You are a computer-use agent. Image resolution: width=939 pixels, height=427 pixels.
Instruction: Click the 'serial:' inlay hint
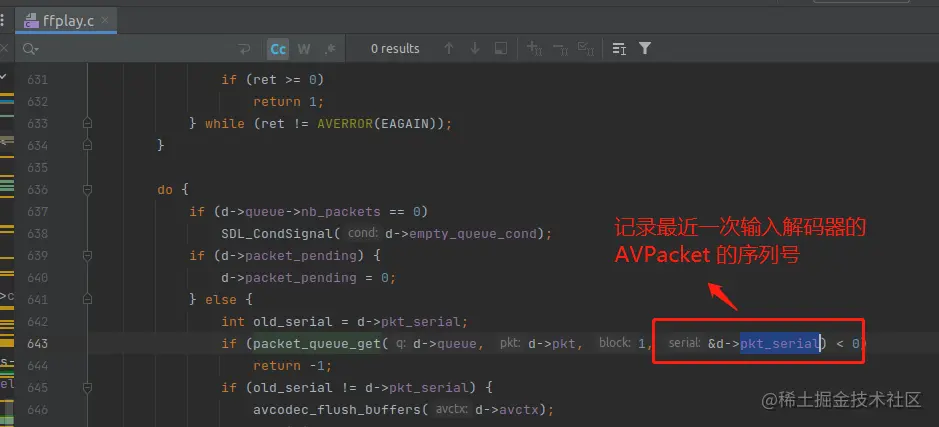click(684, 344)
